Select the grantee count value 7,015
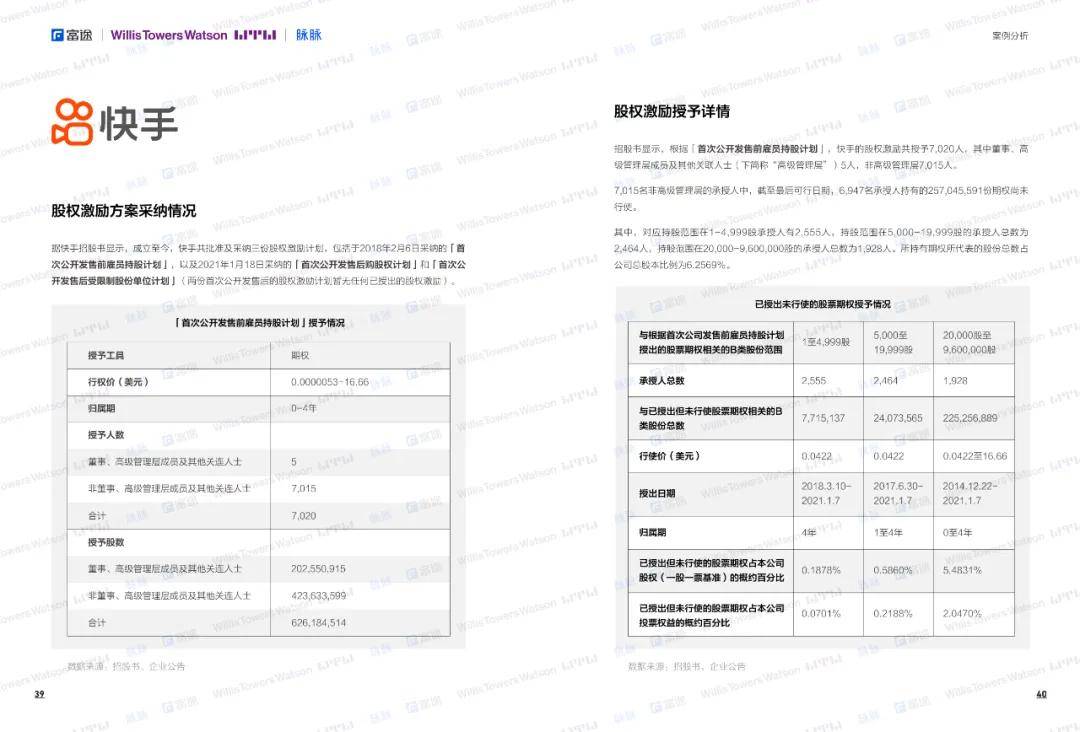The height and width of the screenshot is (732, 1080). (304, 488)
